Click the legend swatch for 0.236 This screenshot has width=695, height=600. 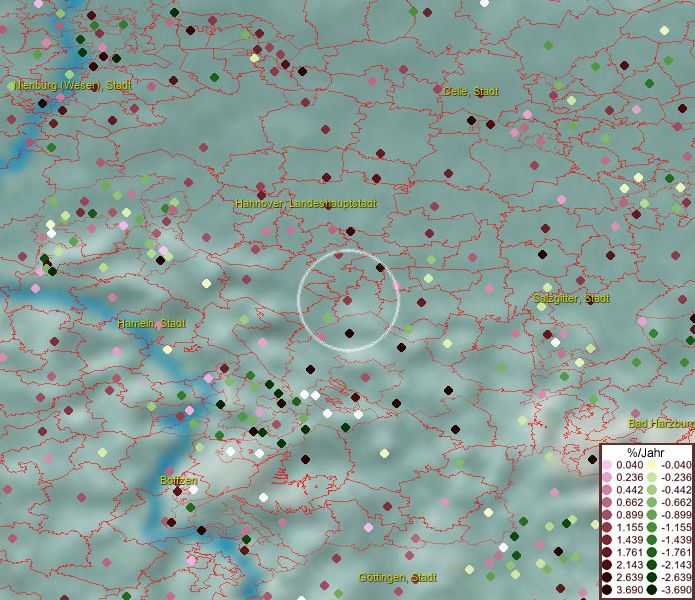pos(607,477)
